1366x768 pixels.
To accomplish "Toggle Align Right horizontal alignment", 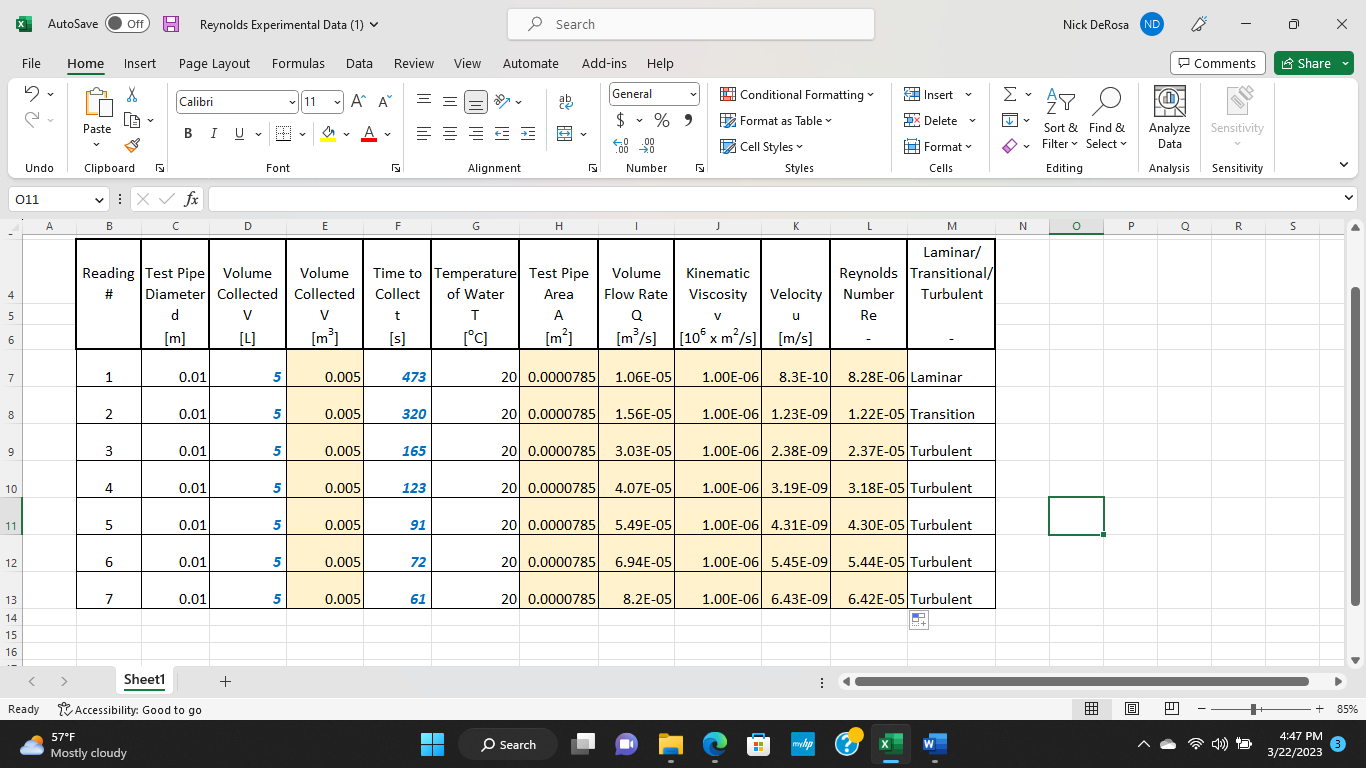I will coord(476,134).
